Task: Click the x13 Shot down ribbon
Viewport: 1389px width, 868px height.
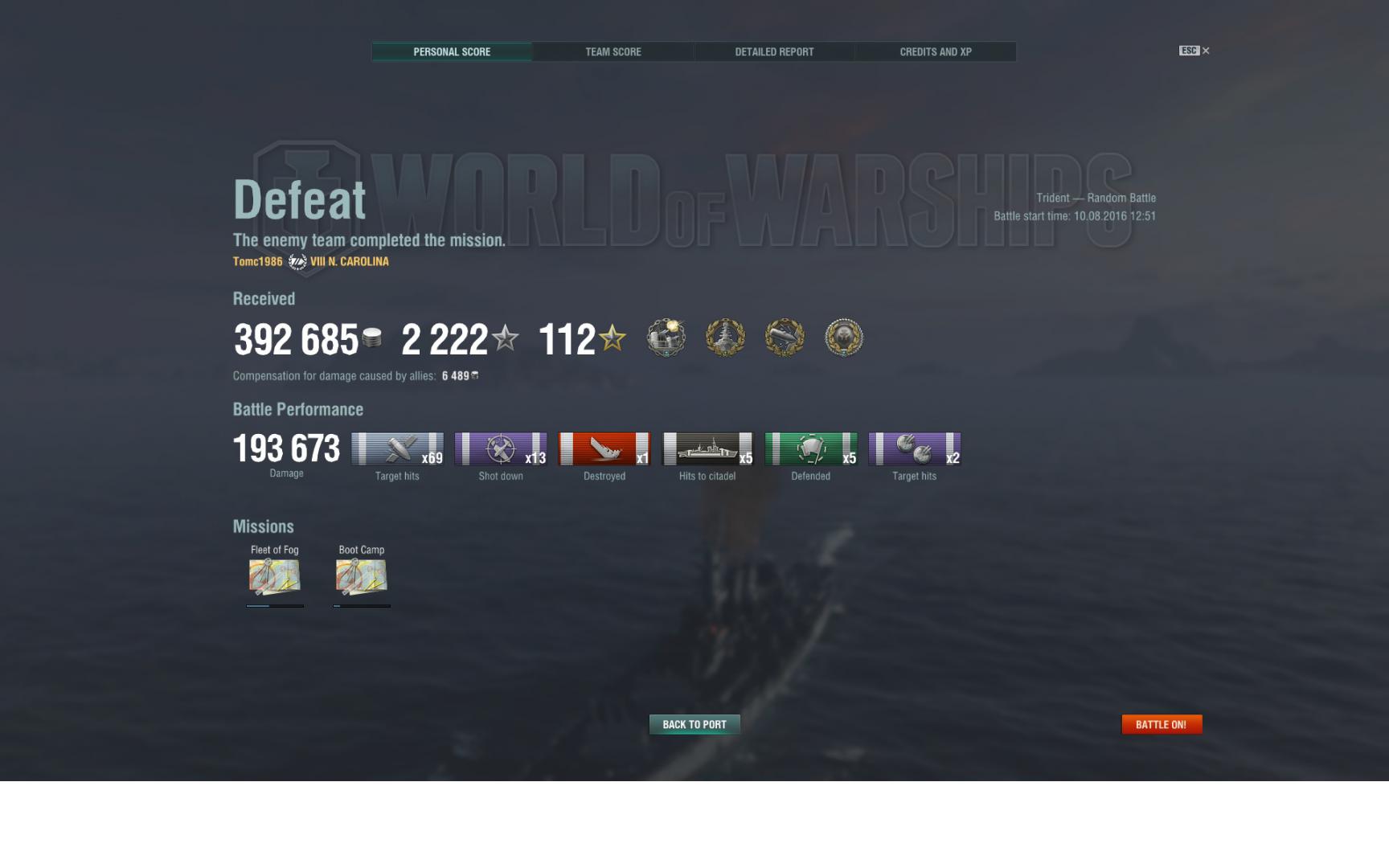Action: (501, 448)
